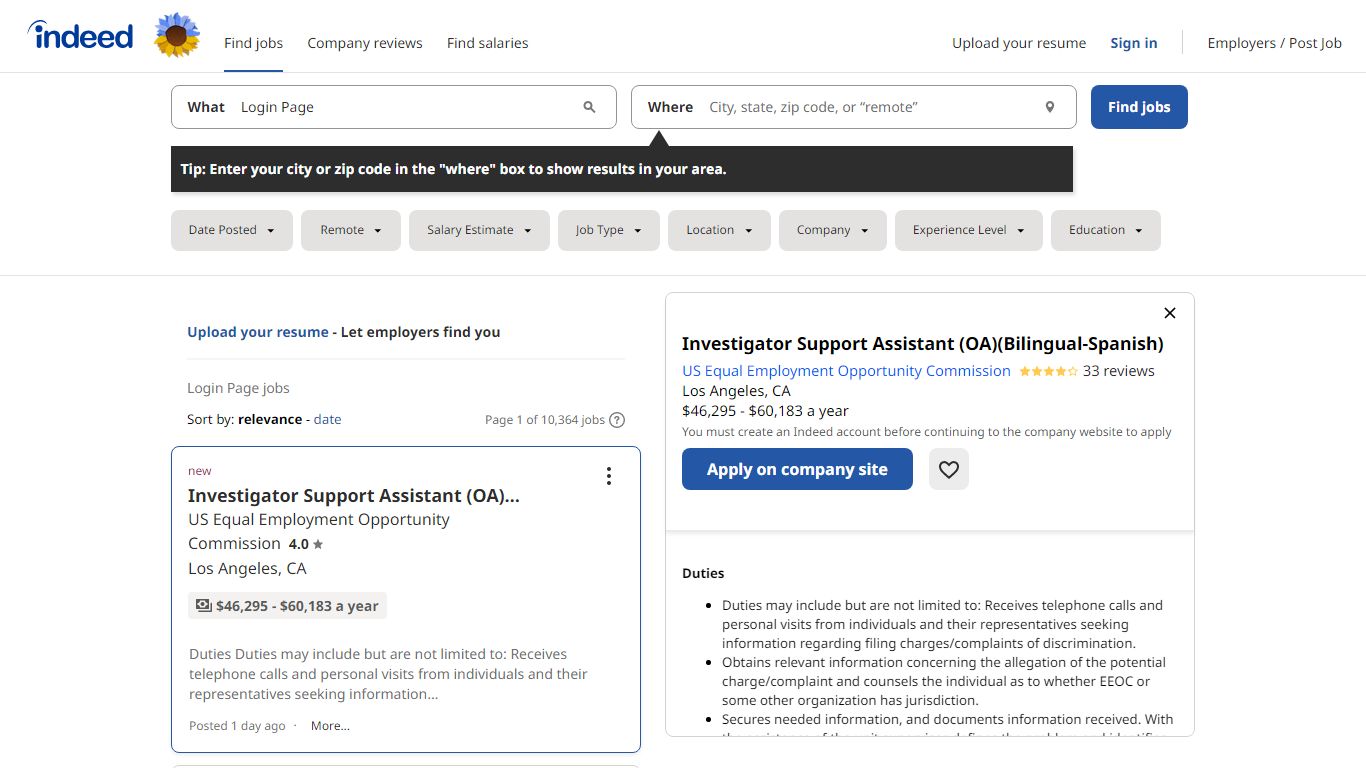Click the job title heading in the details panel

[x=923, y=344]
